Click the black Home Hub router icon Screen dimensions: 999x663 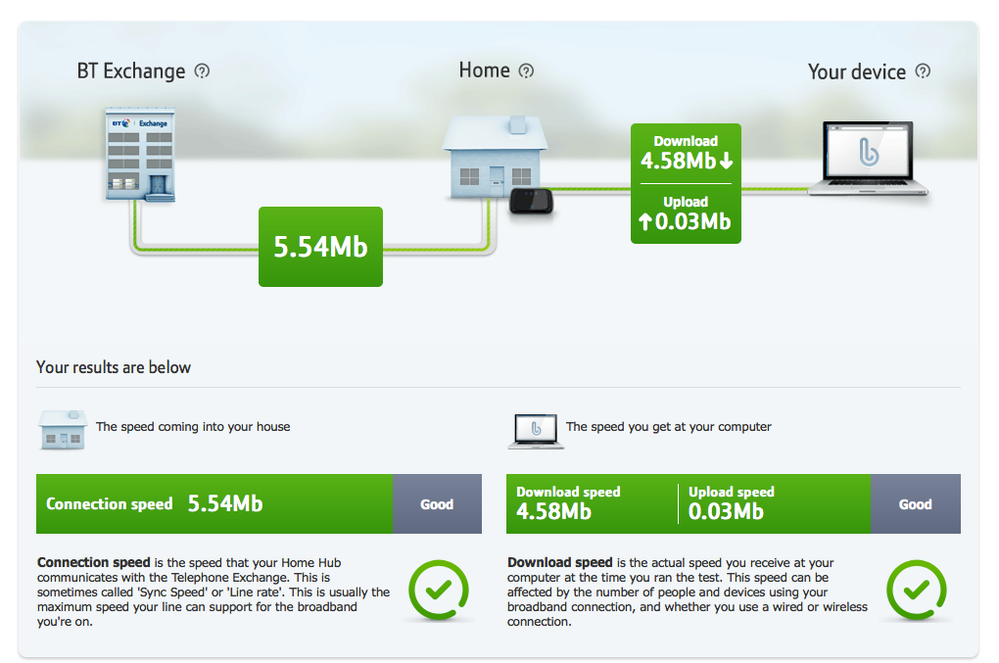click(531, 201)
